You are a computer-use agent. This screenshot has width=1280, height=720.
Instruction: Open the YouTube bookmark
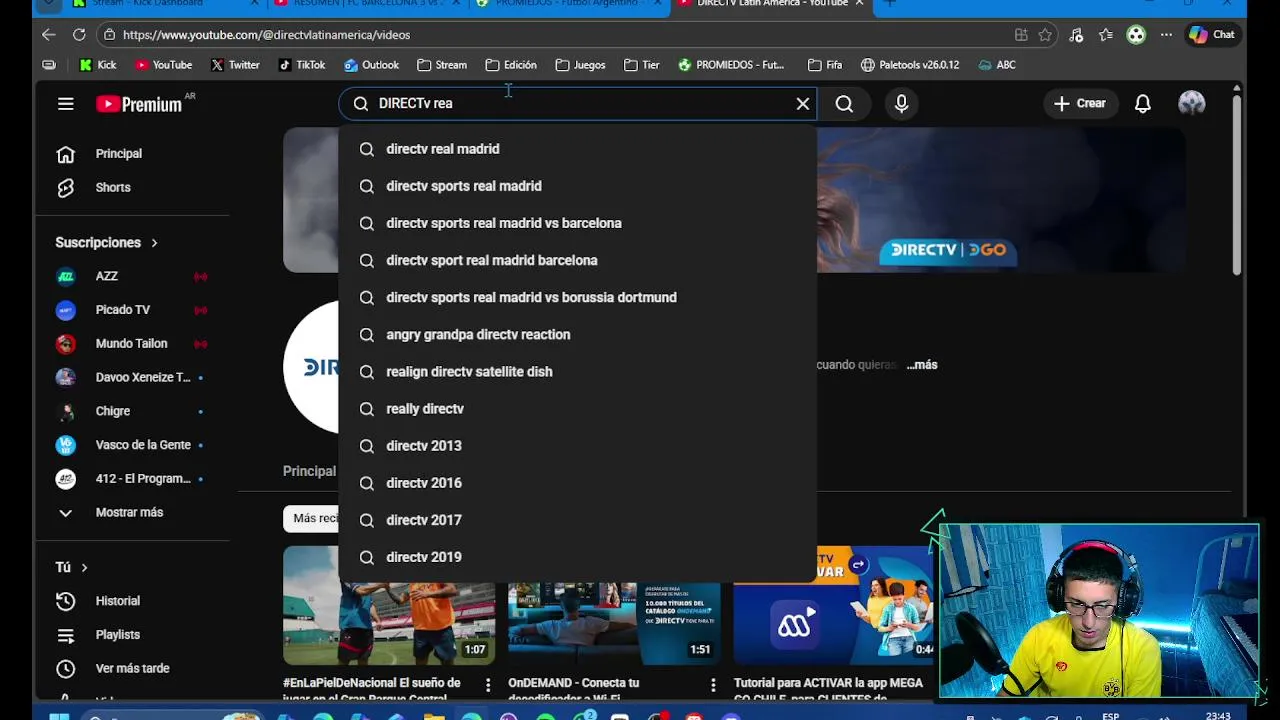click(x=163, y=65)
